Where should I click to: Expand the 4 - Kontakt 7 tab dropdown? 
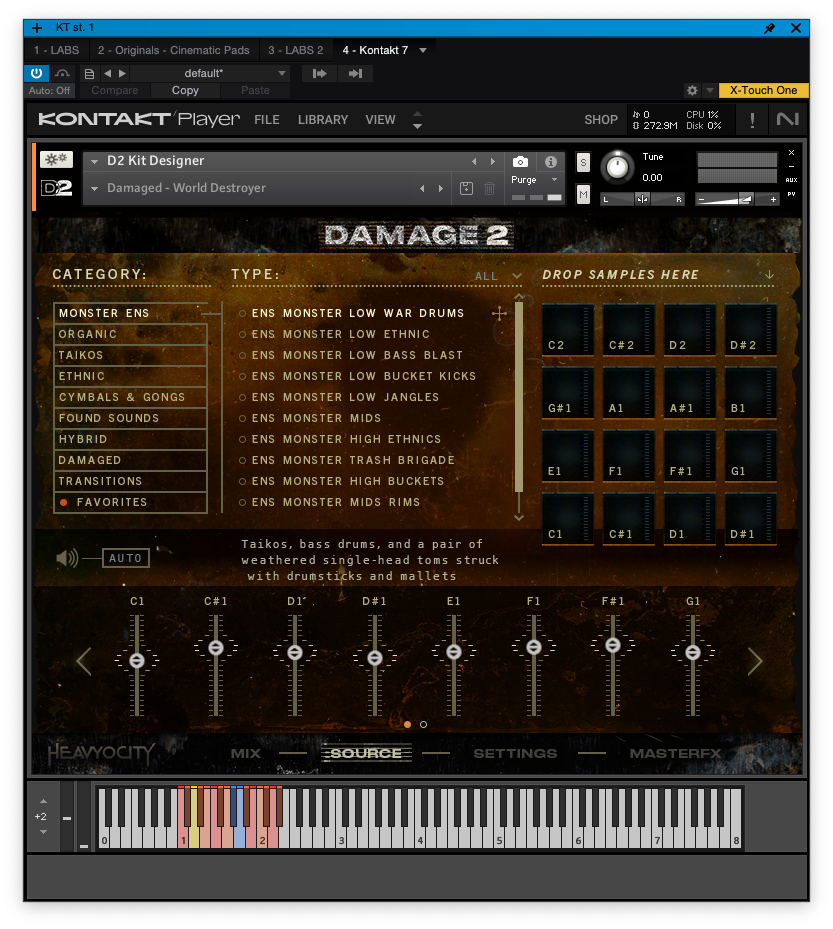pyautogui.click(x=423, y=50)
